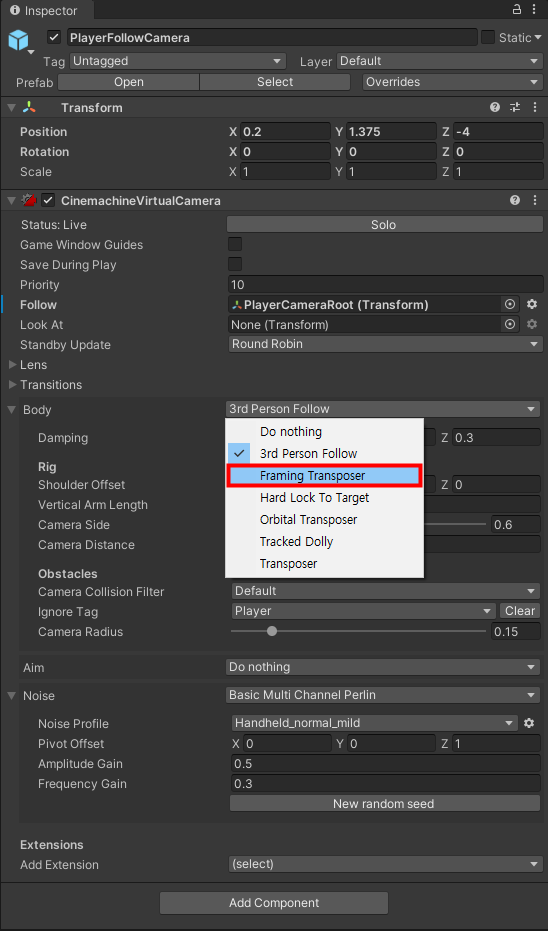Open the Noise type dropdown
This screenshot has width=548, height=931.
click(383, 695)
